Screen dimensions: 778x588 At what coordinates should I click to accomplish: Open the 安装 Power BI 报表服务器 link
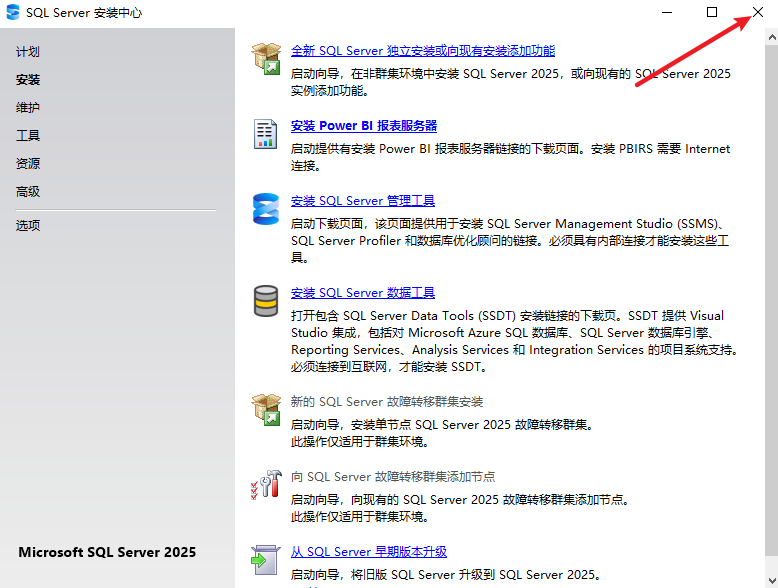click(364, 126)
